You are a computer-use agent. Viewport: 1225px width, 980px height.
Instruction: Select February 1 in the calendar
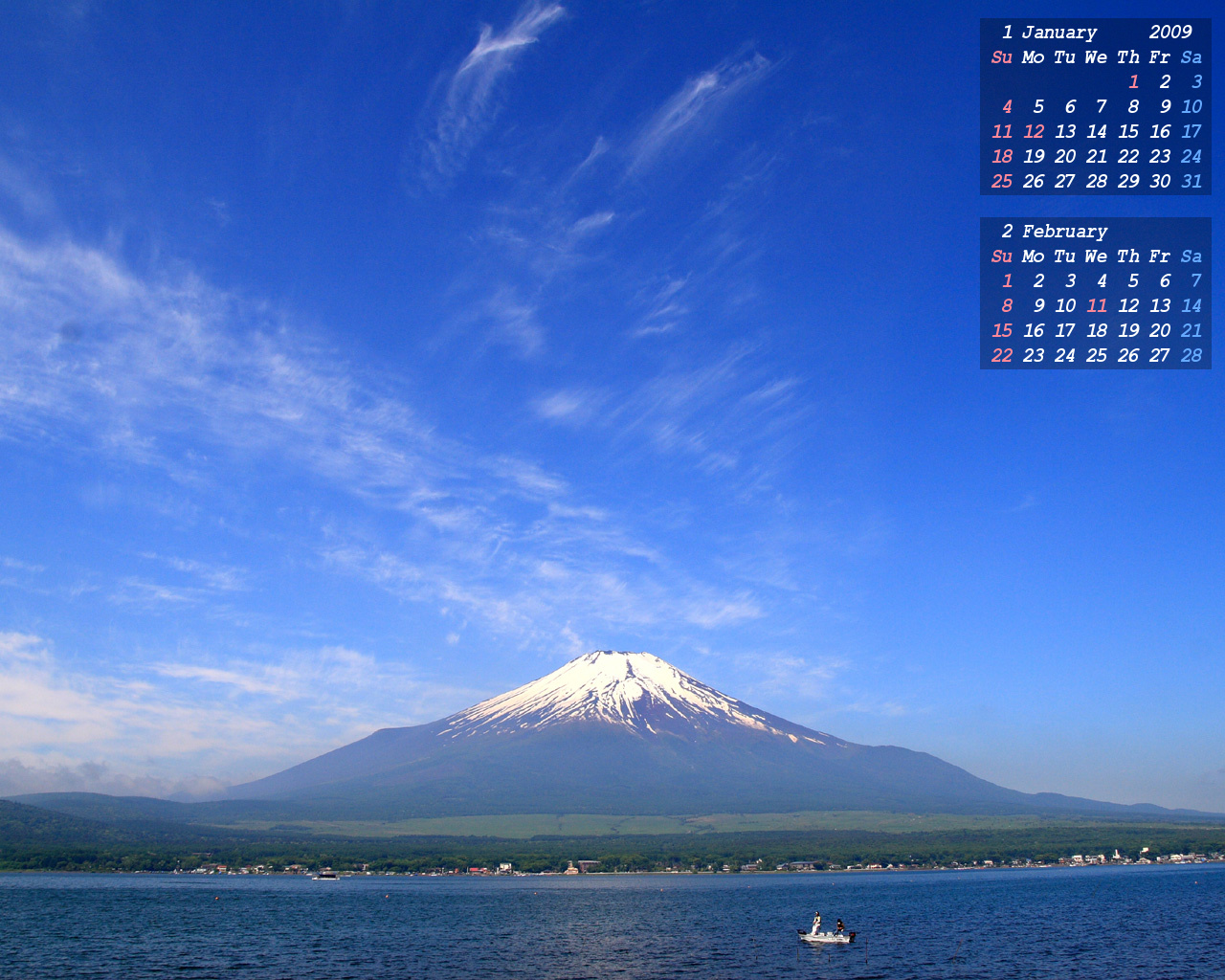pos(1007,281)
